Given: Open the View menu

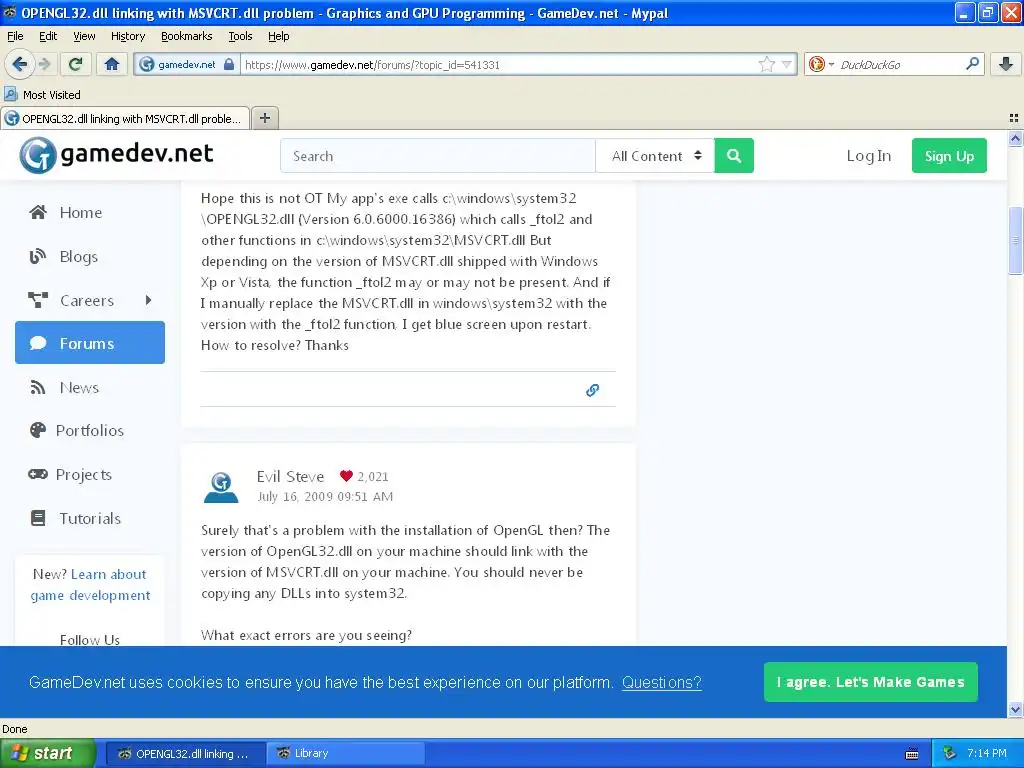Looking at the screenshot, I should pos(84,36).
